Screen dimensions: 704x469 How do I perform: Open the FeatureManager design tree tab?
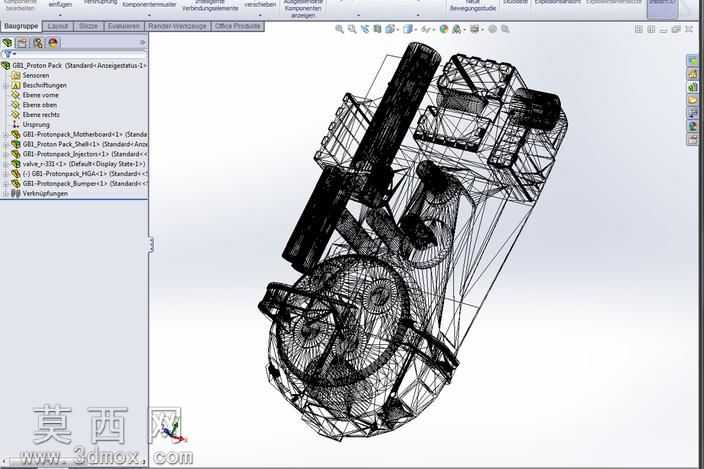(7, 43)
